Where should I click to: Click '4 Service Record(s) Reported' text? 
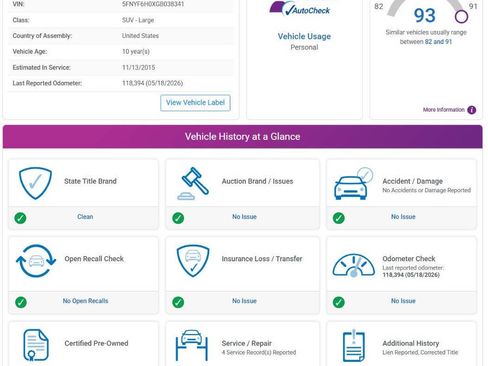click(259, 352)
